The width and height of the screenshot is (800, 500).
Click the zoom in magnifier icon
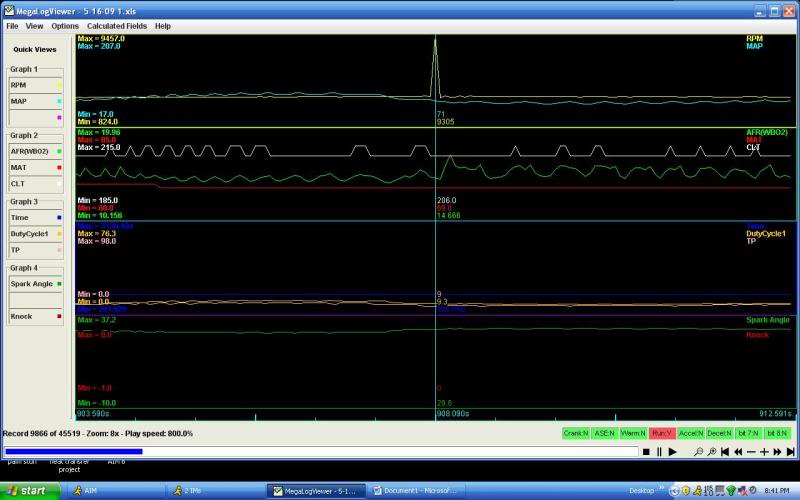711,452
